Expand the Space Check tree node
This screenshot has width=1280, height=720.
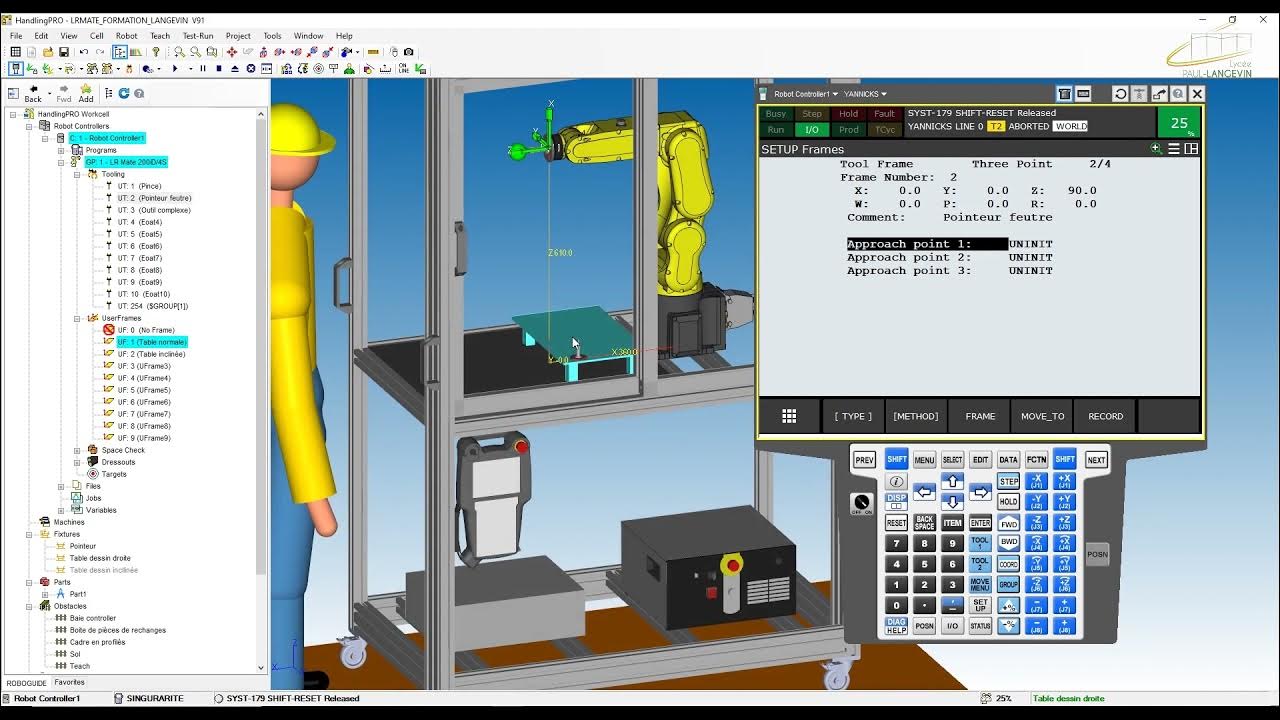tap(77, 450)
